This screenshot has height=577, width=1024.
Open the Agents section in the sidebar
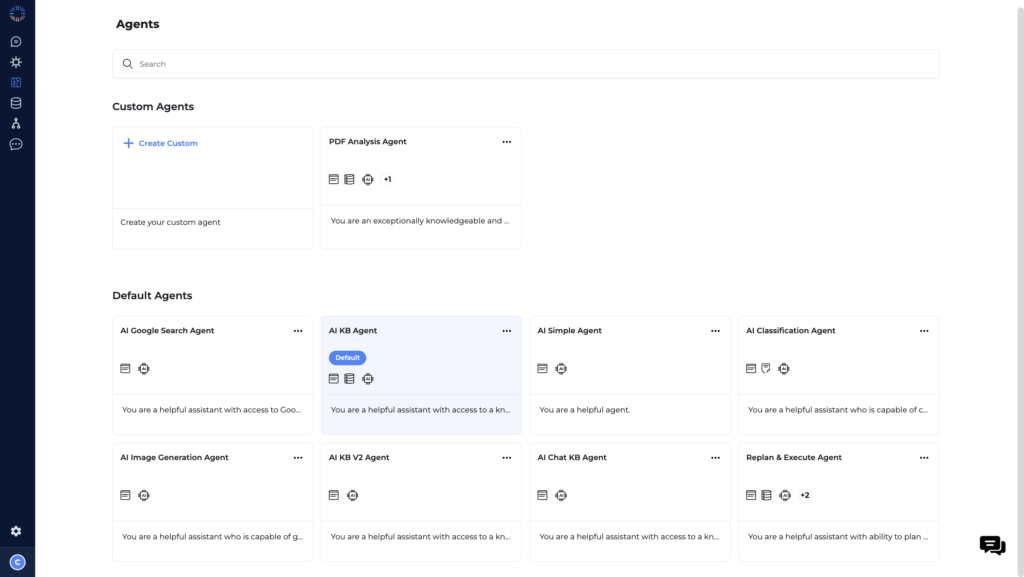pyautogui.click(x=15, y=82)
